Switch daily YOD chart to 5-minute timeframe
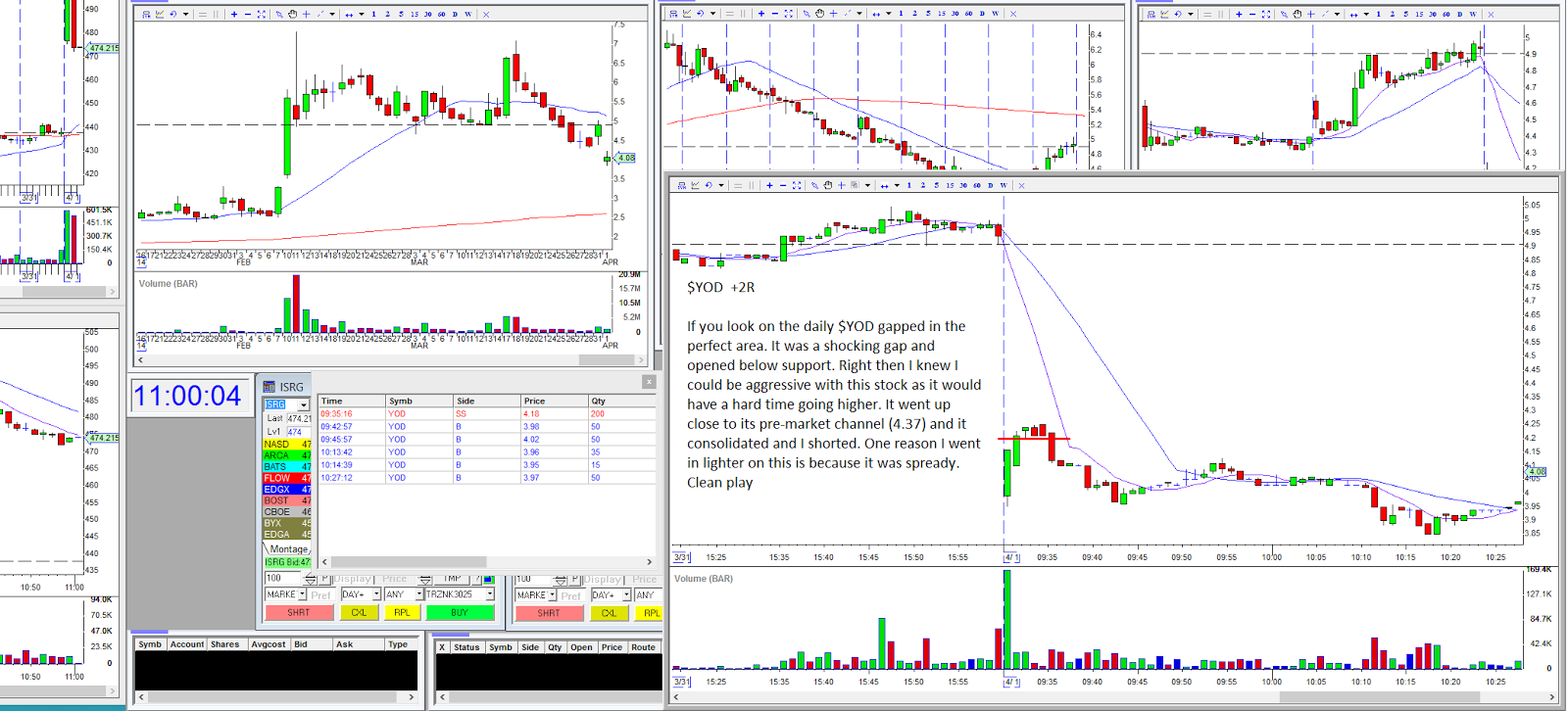Viewport: 1568px width, 711px height. point(401,14)
